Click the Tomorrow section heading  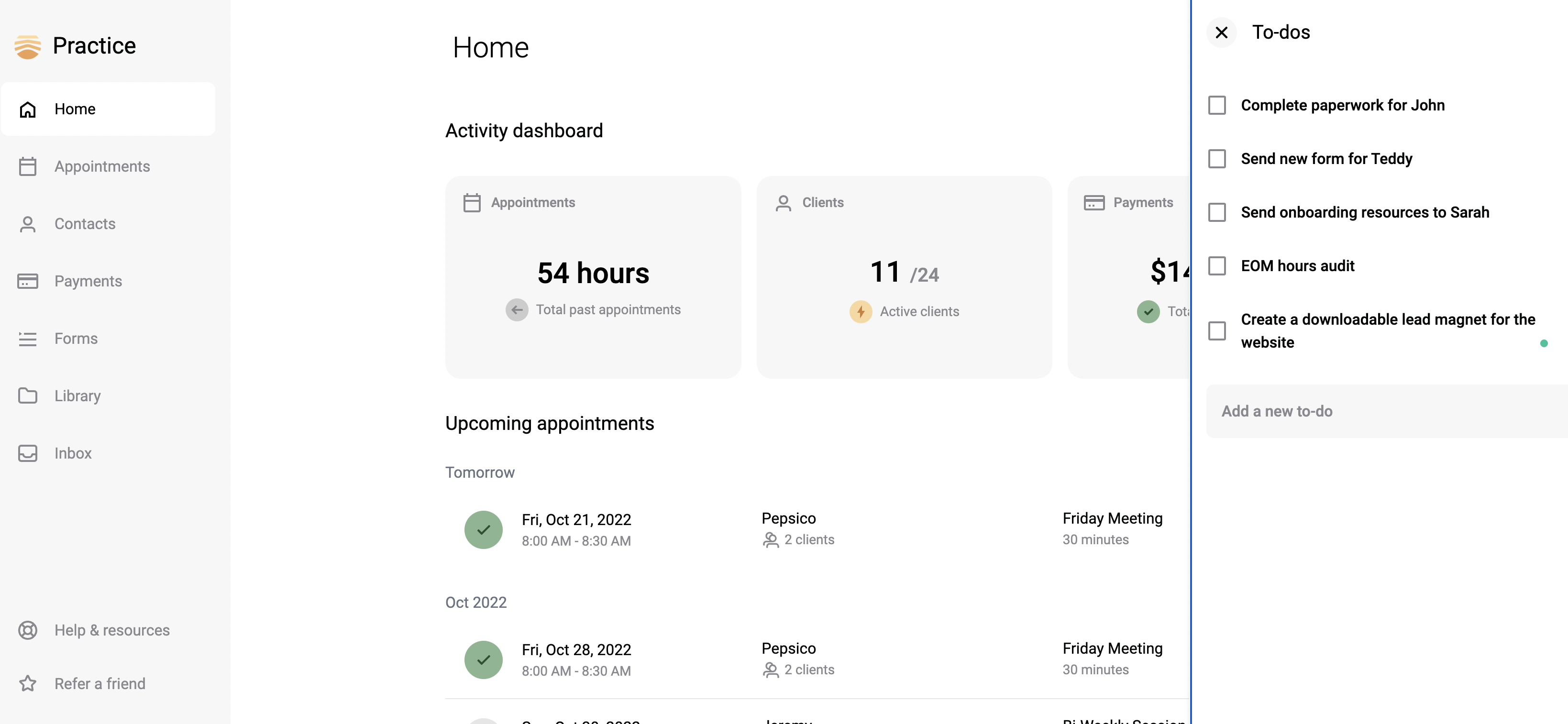(x=480, y=473)
